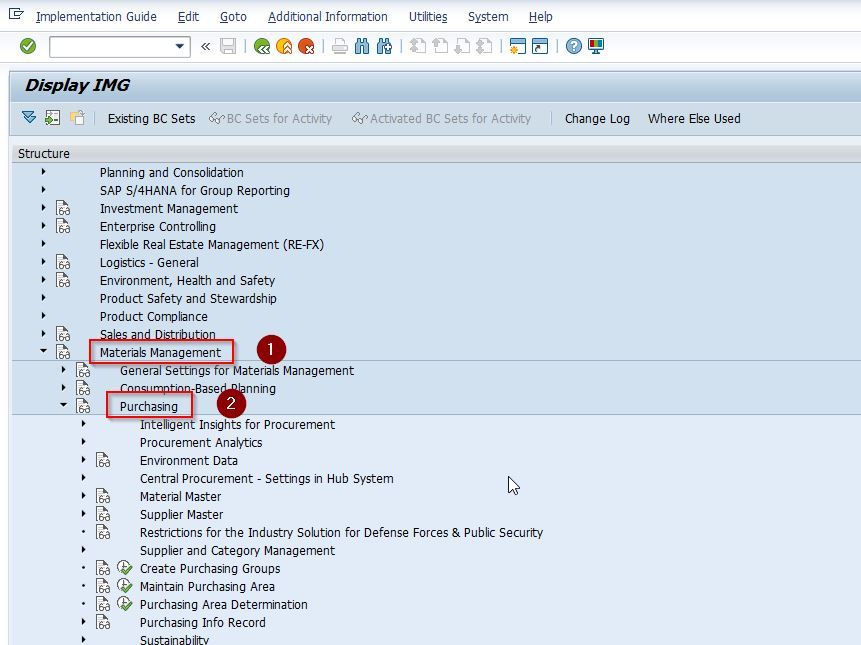Click the Existing BC Sets button
861x645 pixels.
pyautogui.click(x=152, y=119)
